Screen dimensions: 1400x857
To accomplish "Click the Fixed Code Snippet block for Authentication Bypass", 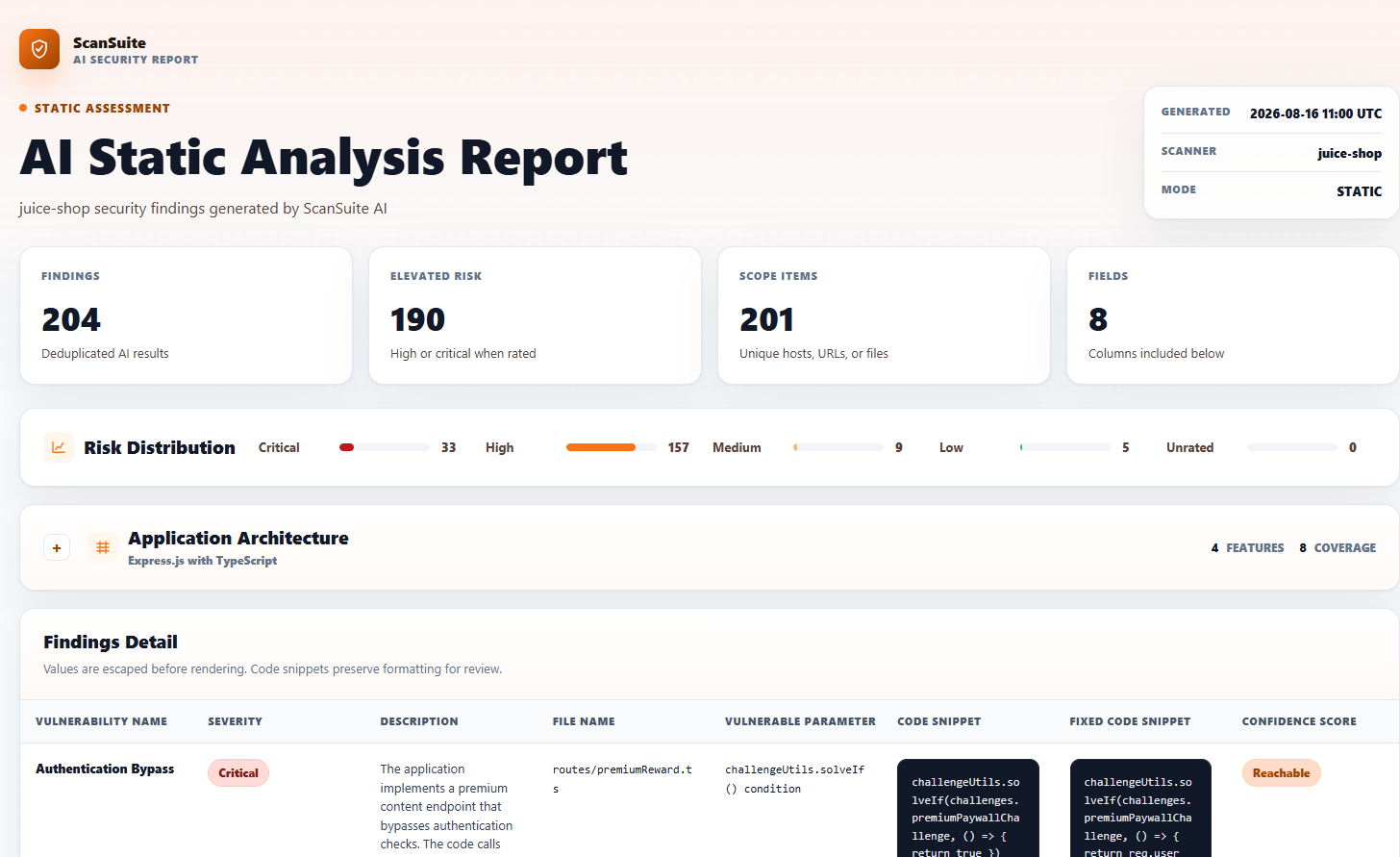I will (x=1140, y=808).
